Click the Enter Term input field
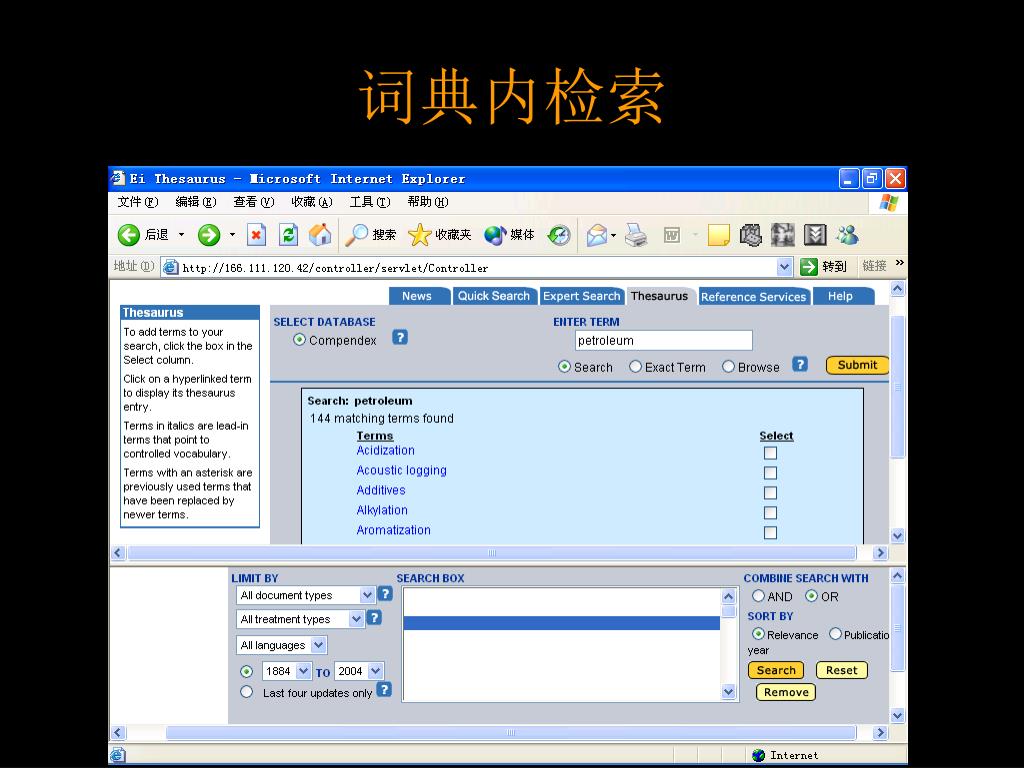This screenshot has height=768, width=1024. point(664,340)
